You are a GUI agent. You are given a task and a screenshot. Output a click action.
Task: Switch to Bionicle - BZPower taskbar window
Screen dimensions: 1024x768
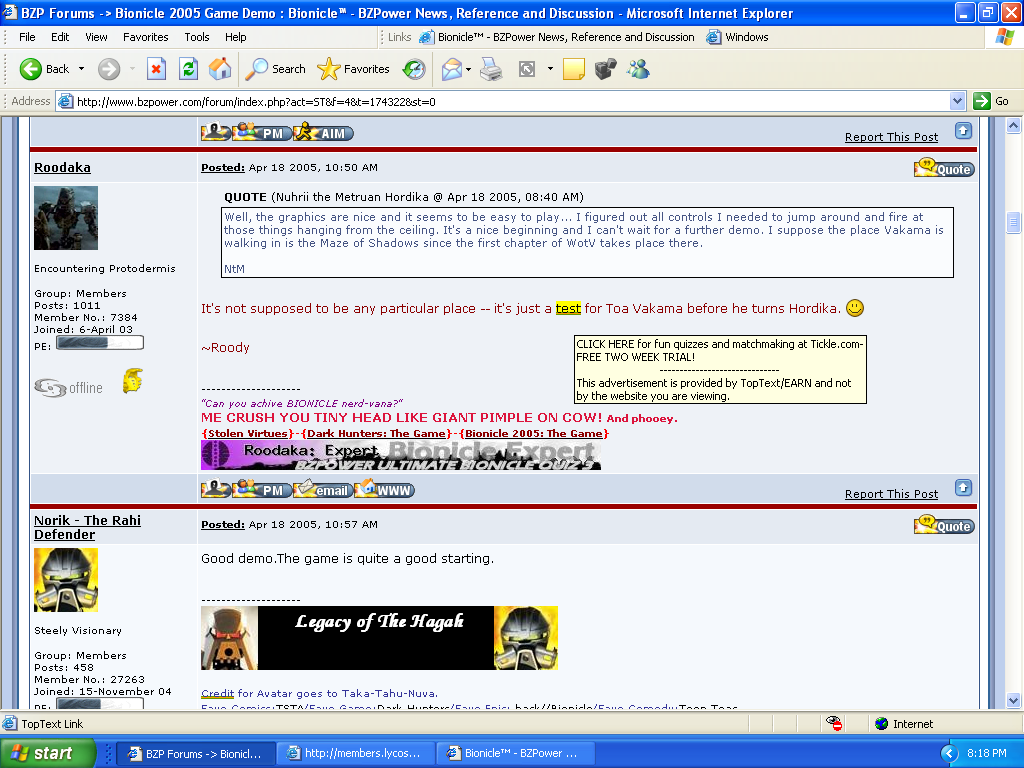[513, 753]
